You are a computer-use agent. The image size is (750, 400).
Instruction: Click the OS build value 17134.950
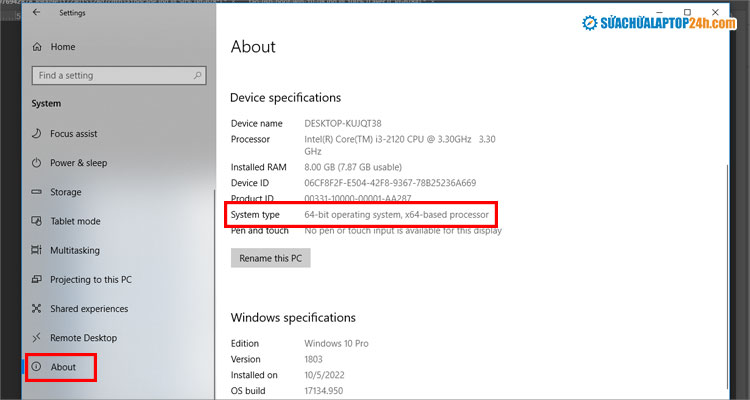[324, 391]
